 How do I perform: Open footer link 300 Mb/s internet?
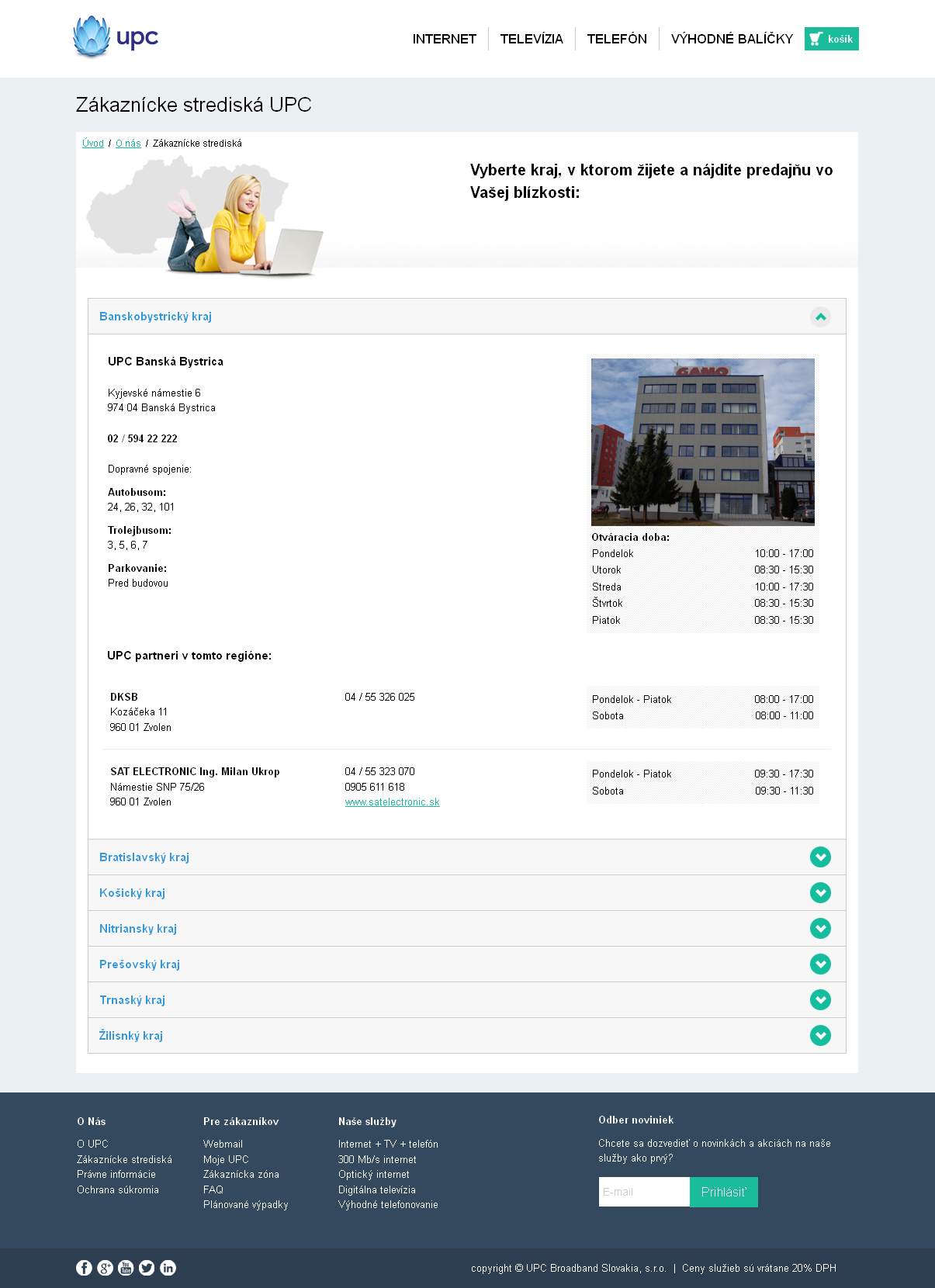pos(377,1160)
